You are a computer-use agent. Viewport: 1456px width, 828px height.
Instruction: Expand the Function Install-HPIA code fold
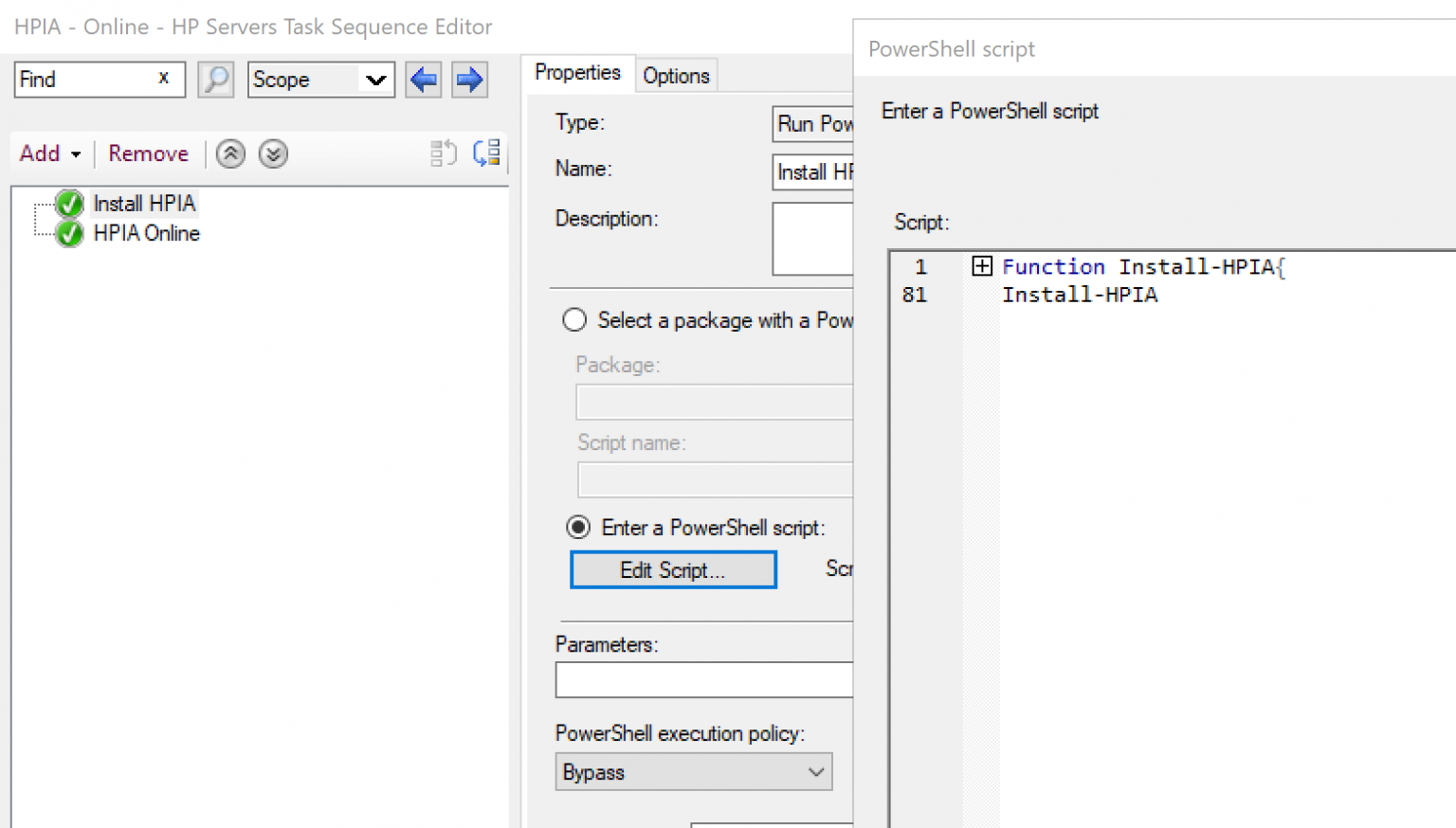pyautogui.click(x=982, y=266)
